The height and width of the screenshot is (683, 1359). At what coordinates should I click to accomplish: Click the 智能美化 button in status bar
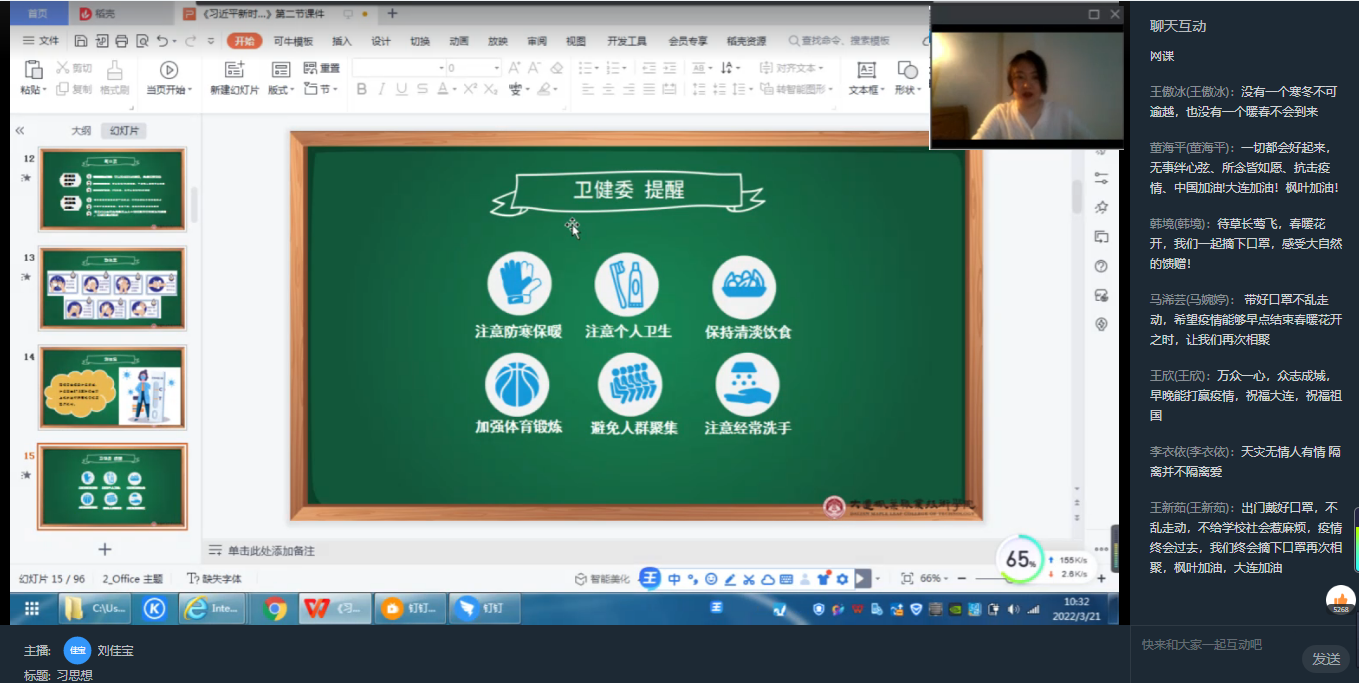click(603, 578)
